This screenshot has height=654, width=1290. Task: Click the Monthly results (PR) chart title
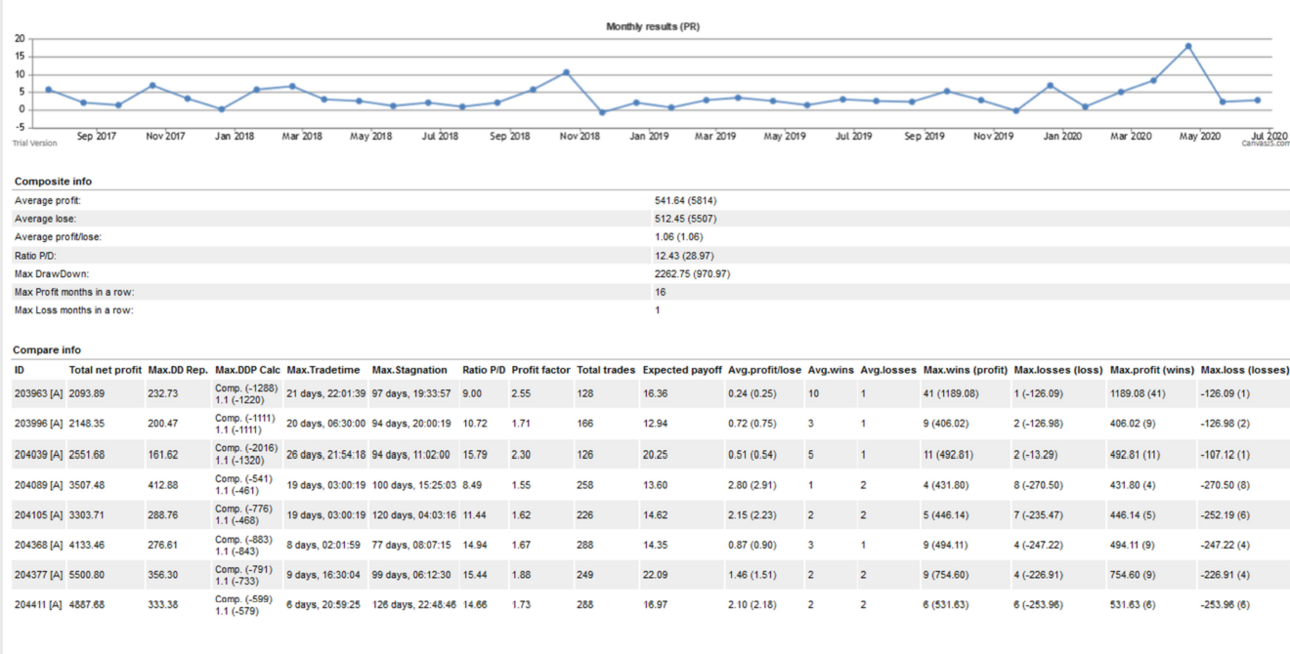coord(652,27)
